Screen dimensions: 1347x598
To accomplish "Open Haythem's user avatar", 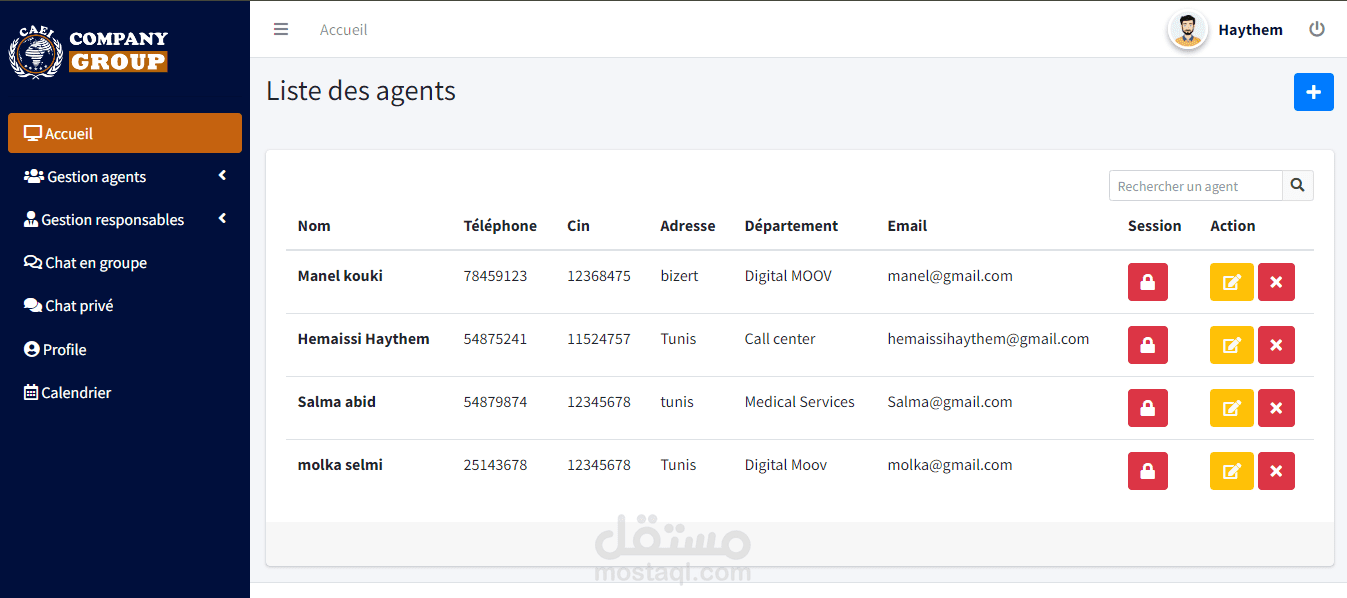I will [1188, 29].
